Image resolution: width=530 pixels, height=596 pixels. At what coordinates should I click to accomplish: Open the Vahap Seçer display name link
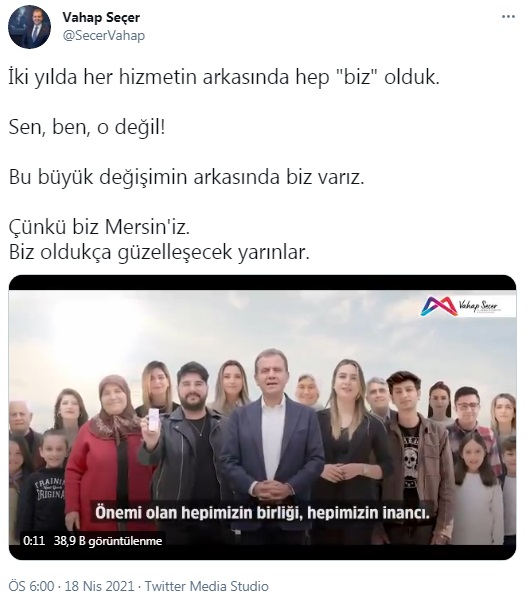click(x=101, y=17)
